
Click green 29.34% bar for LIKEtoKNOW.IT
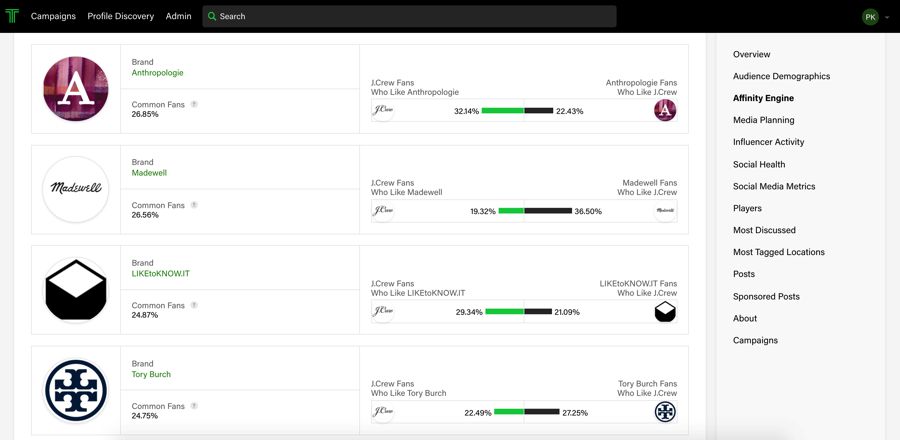click(505, 311)
